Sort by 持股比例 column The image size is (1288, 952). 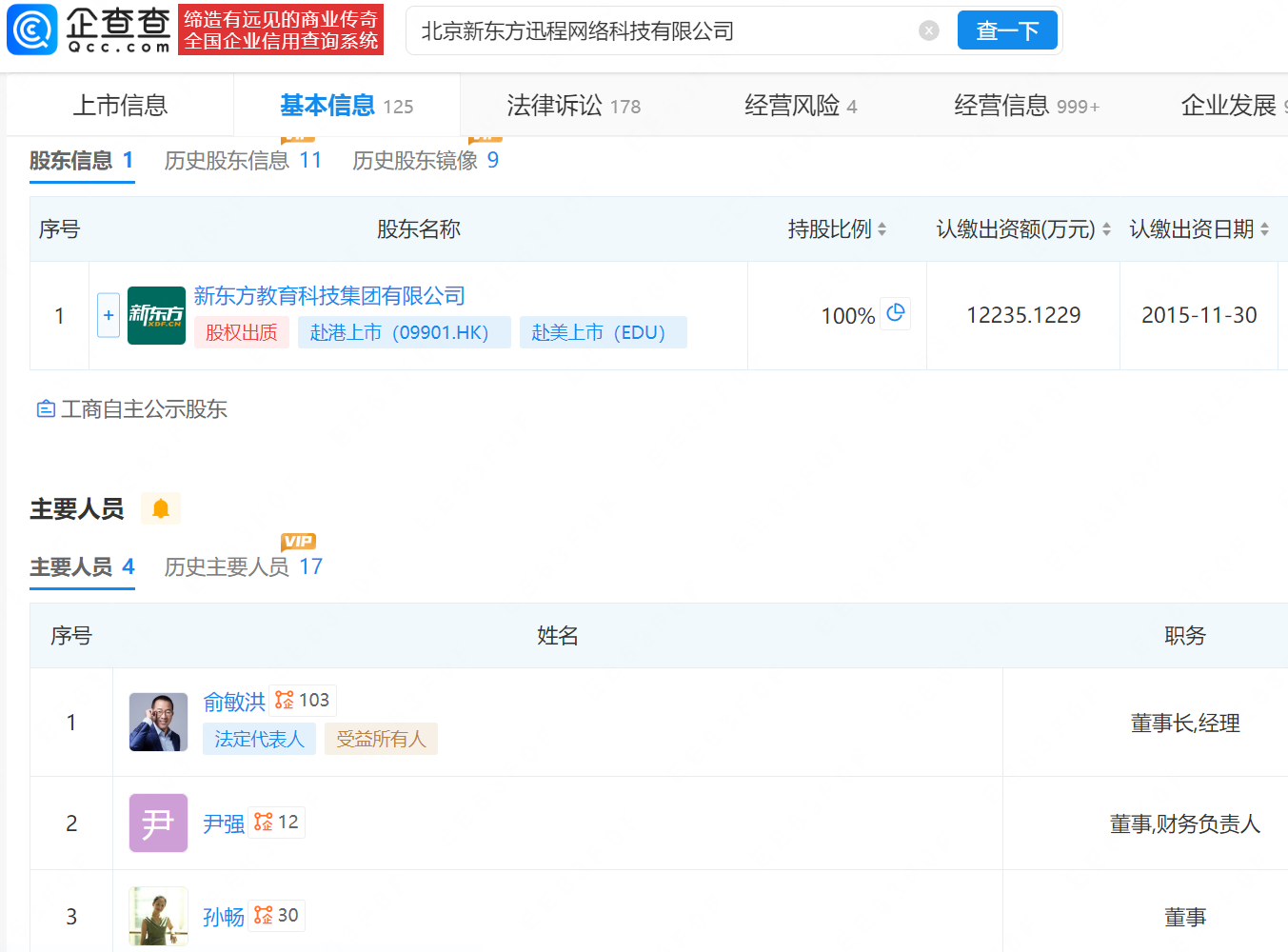coord(882,229)
